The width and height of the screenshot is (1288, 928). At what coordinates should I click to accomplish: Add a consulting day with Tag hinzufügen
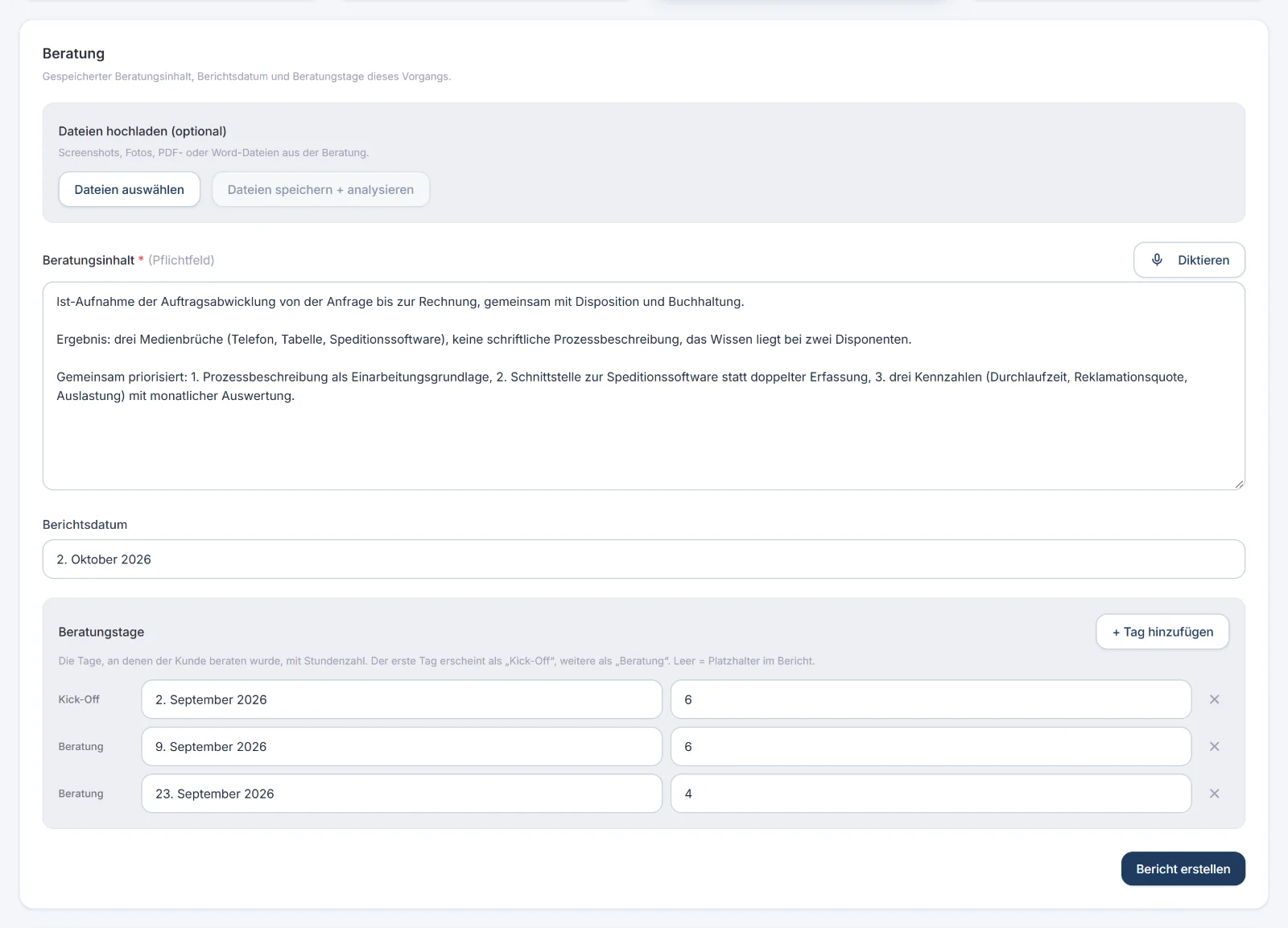tap(1162, 632)
